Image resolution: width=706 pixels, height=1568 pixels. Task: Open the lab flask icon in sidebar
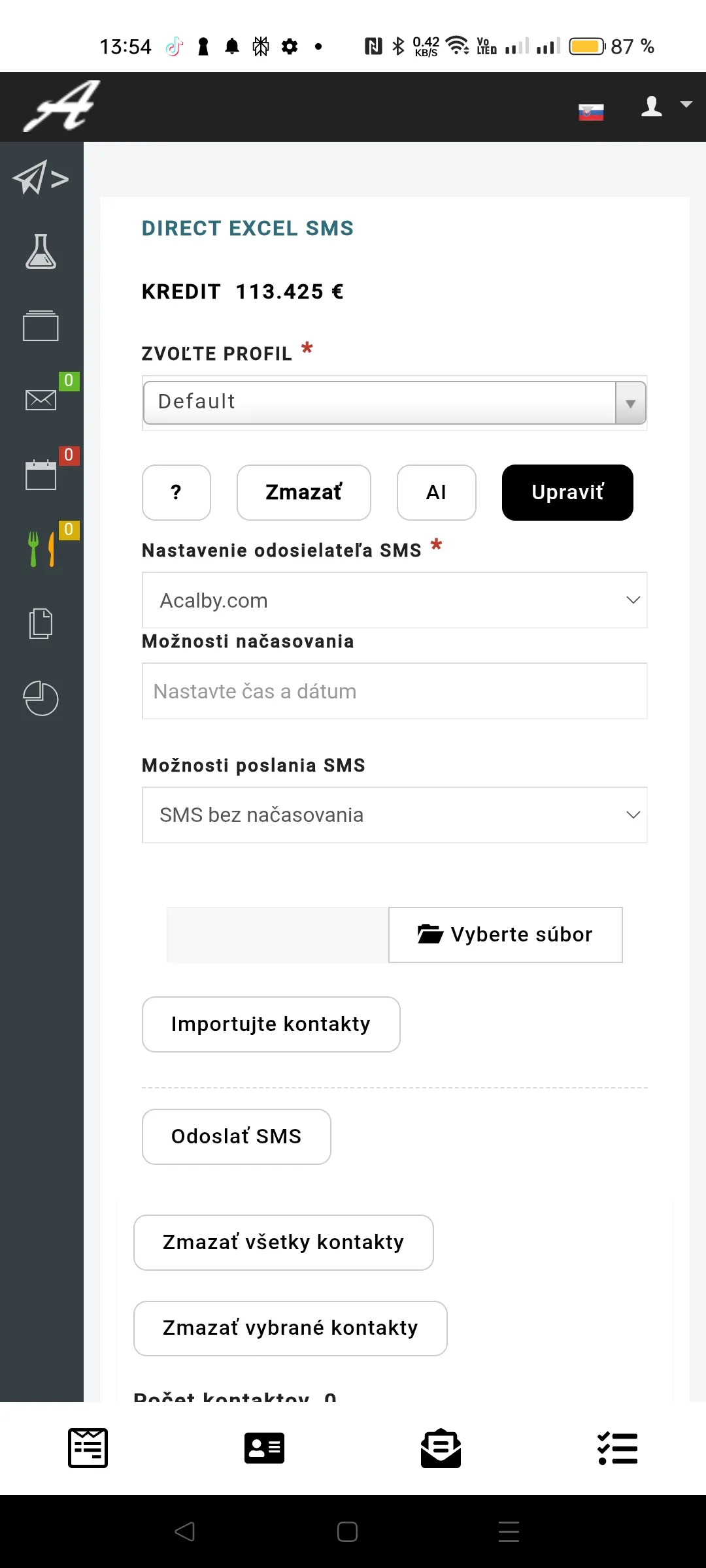[41, 252]
